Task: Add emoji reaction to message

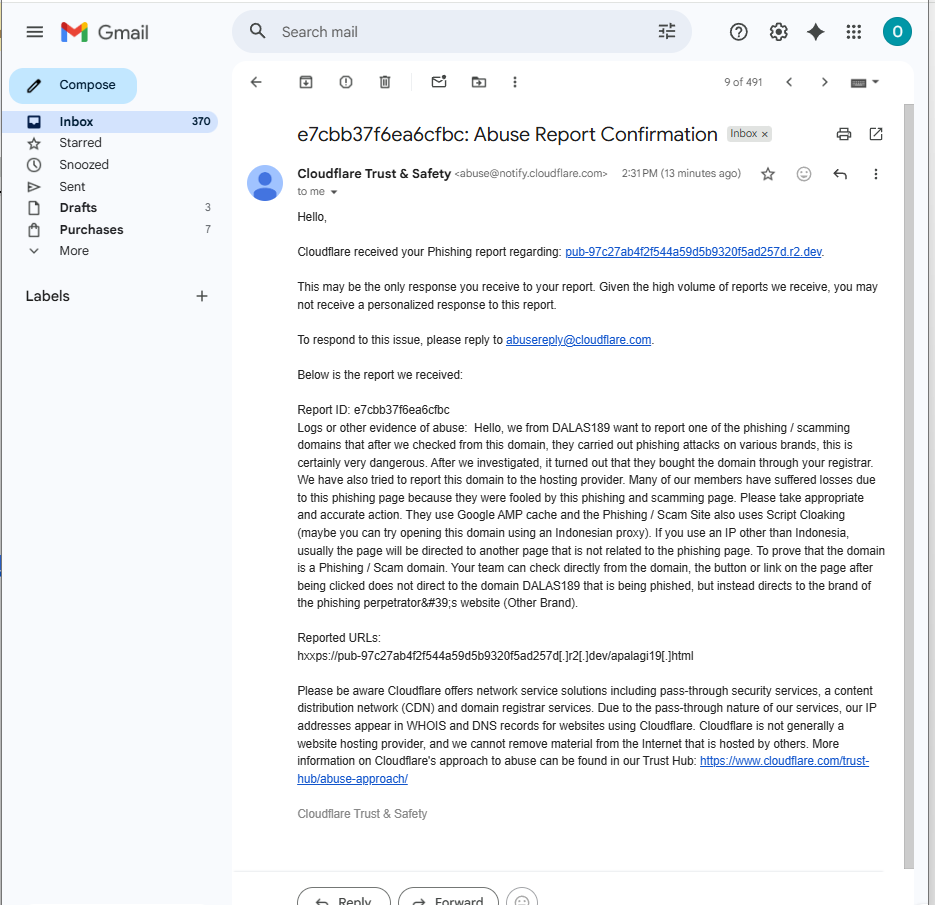Action: [x=804, y=174]
